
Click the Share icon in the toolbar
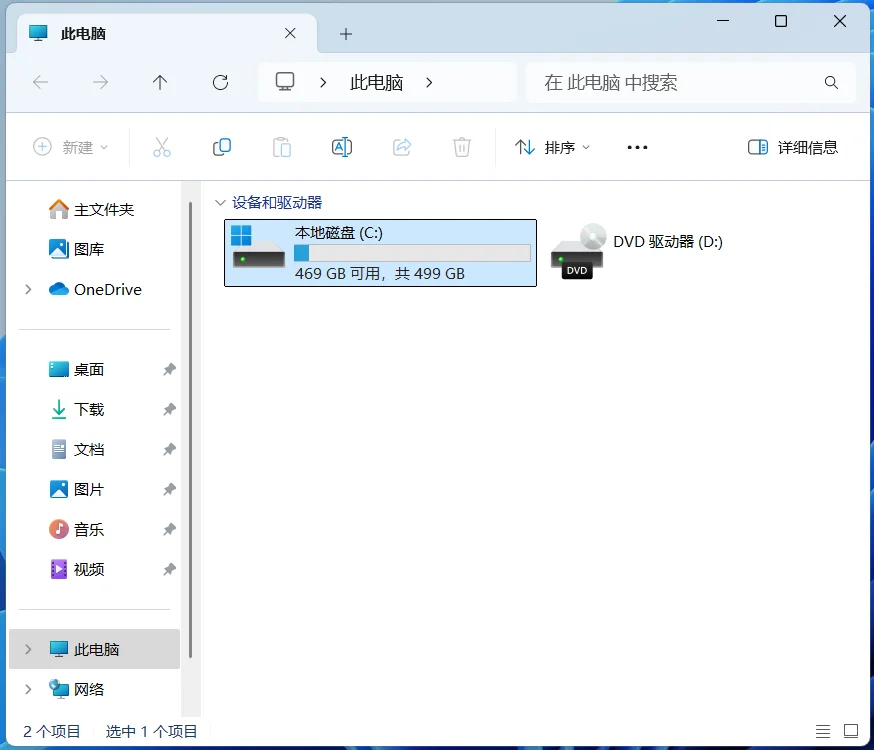click(402, 146)
